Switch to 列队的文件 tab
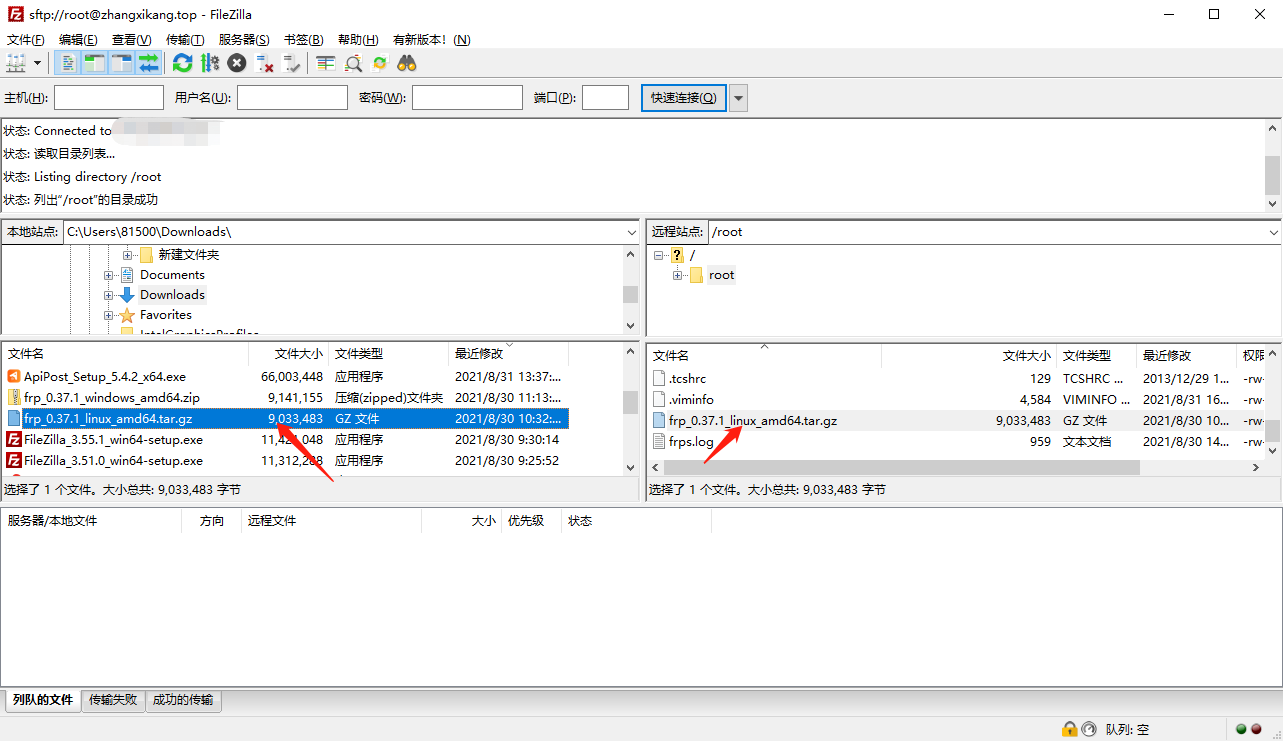Screen dimensions: 1283x741 [42, 700]
